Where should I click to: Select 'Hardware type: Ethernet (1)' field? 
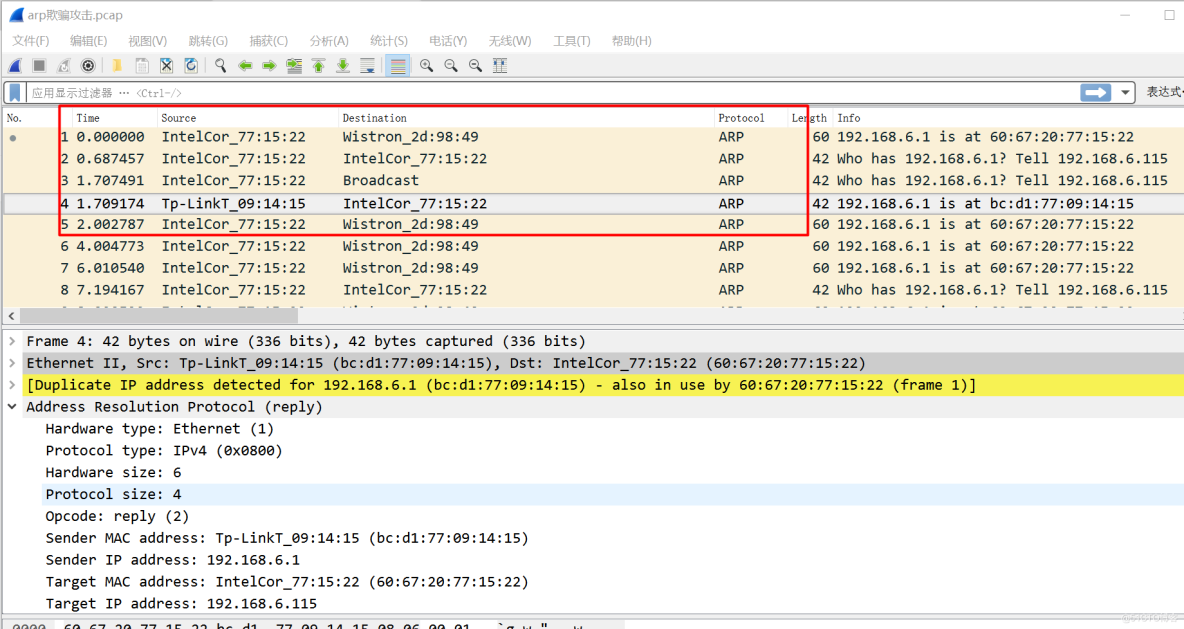[x=159, y=429]
